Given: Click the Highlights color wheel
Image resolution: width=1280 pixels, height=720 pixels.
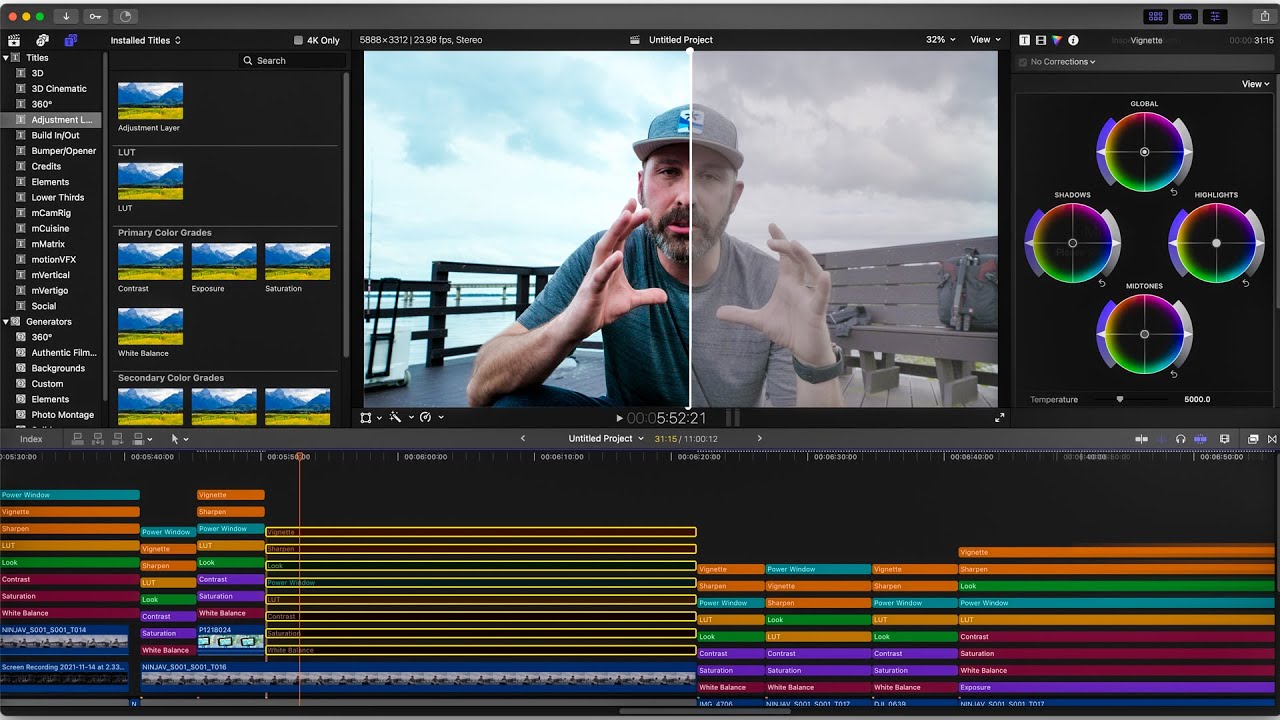Looking at the screenshot, I should pos(1217,243).
